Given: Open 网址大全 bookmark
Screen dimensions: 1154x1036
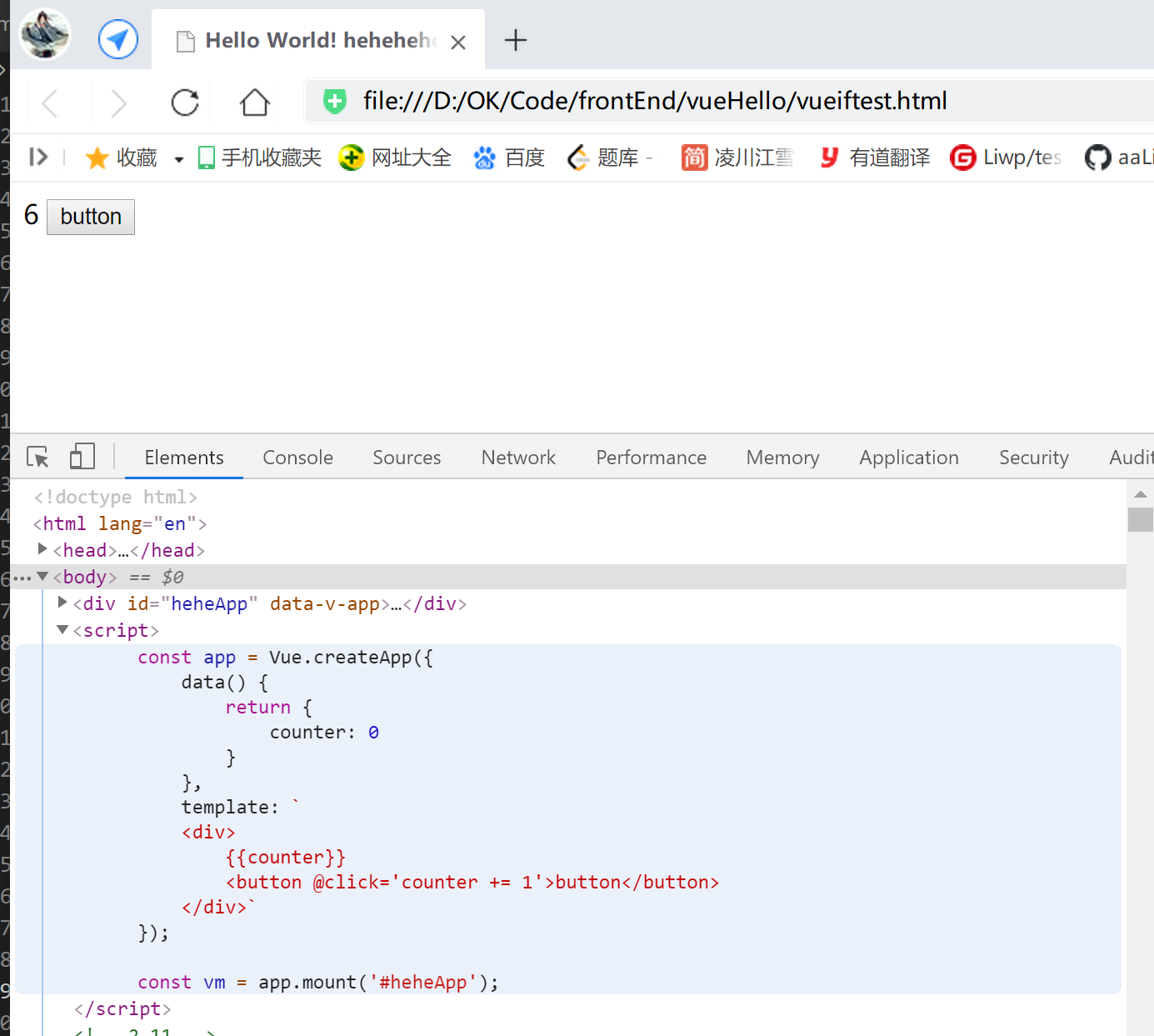Looking at the screenshot, I should (395, 158).
